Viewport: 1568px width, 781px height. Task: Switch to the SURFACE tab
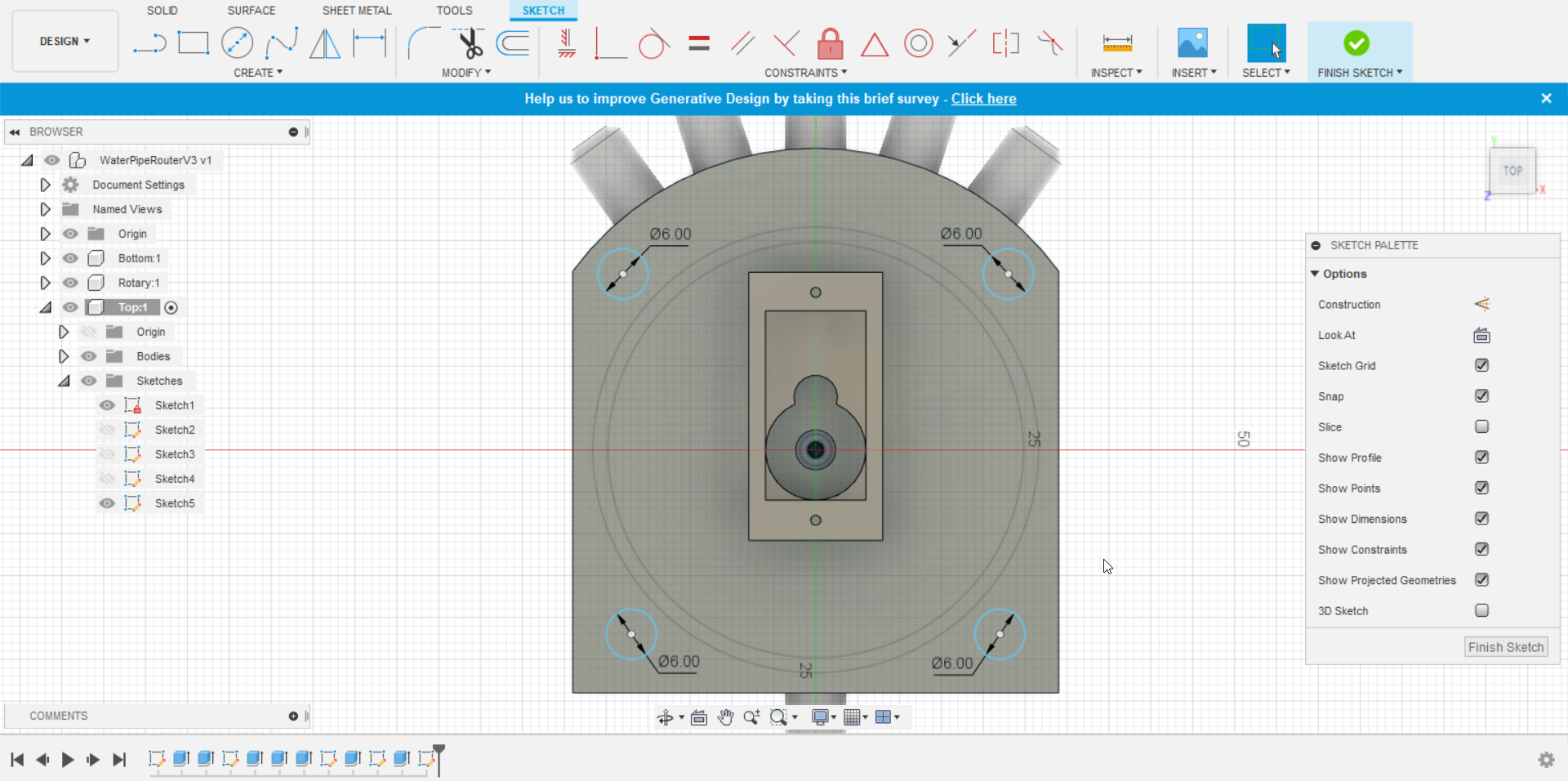click(251, 11)
